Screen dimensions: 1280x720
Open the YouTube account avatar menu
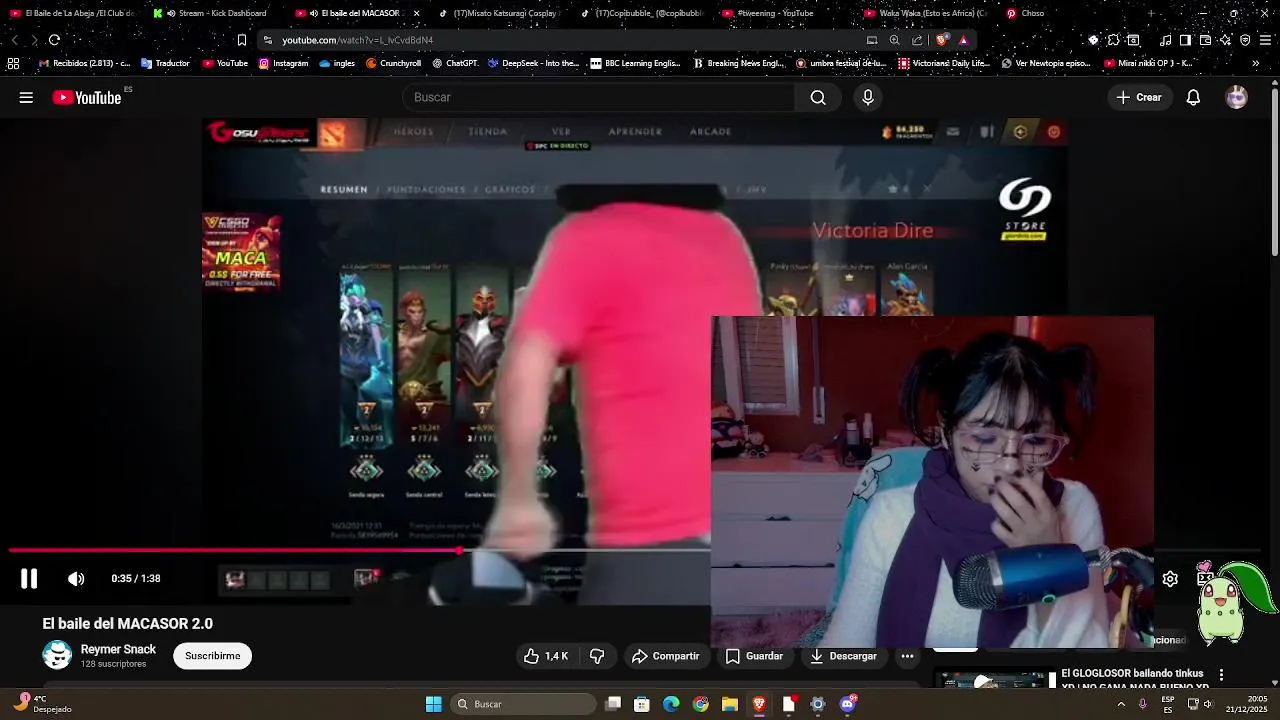coord(1237,97)
